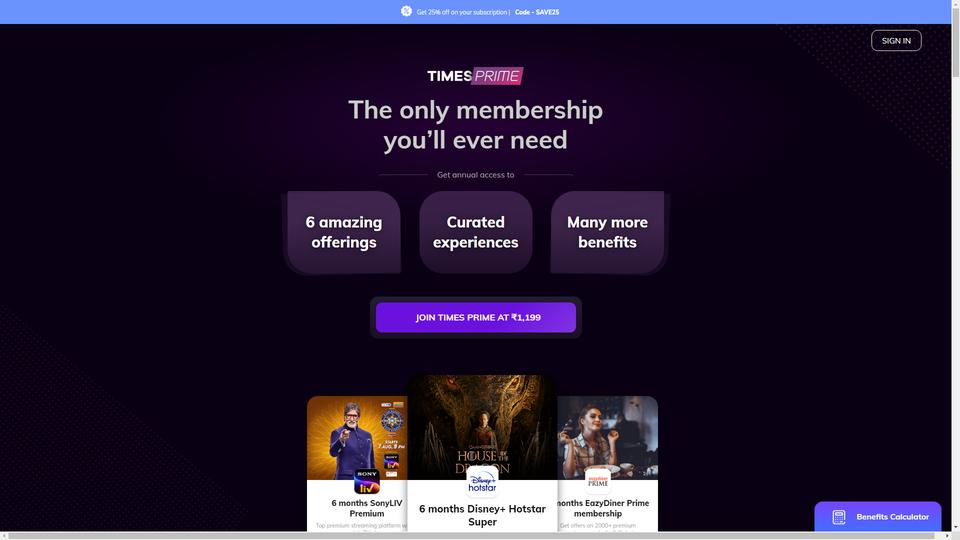Click the vertical scrollbar down arrow
The image size is (960, 540).
pos(955,527)
